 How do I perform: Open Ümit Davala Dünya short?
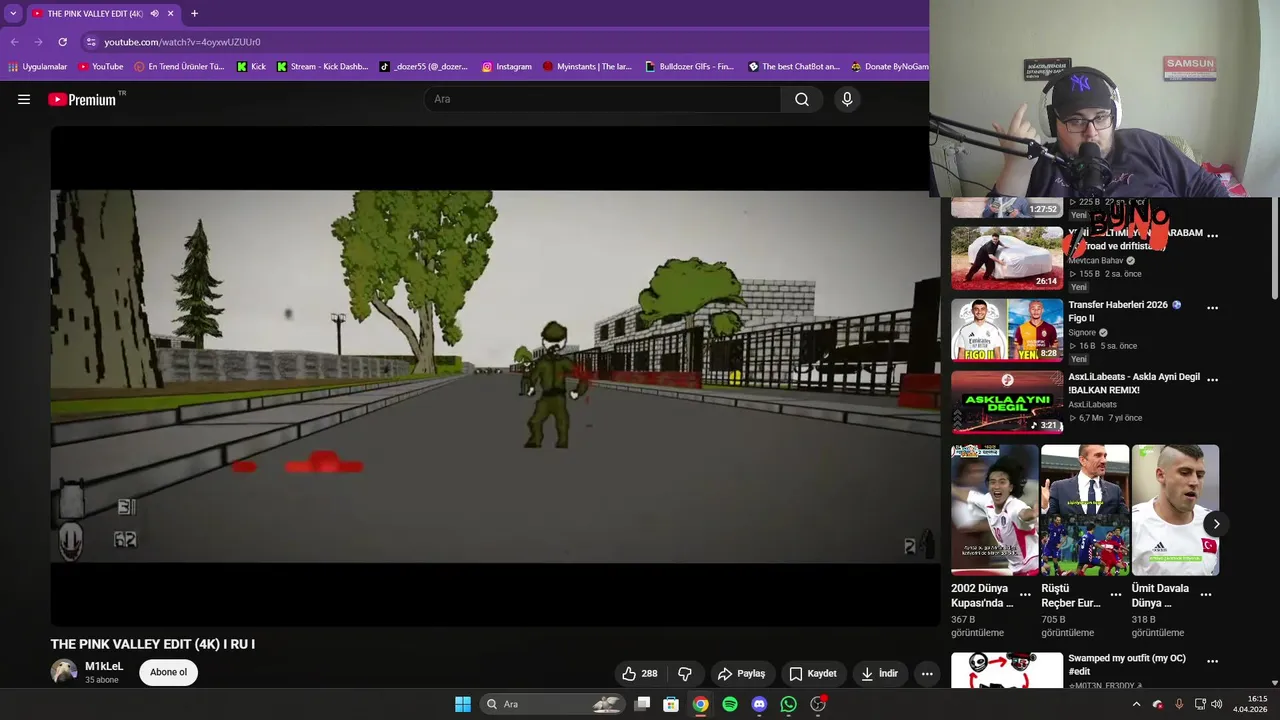point(1175,510)
